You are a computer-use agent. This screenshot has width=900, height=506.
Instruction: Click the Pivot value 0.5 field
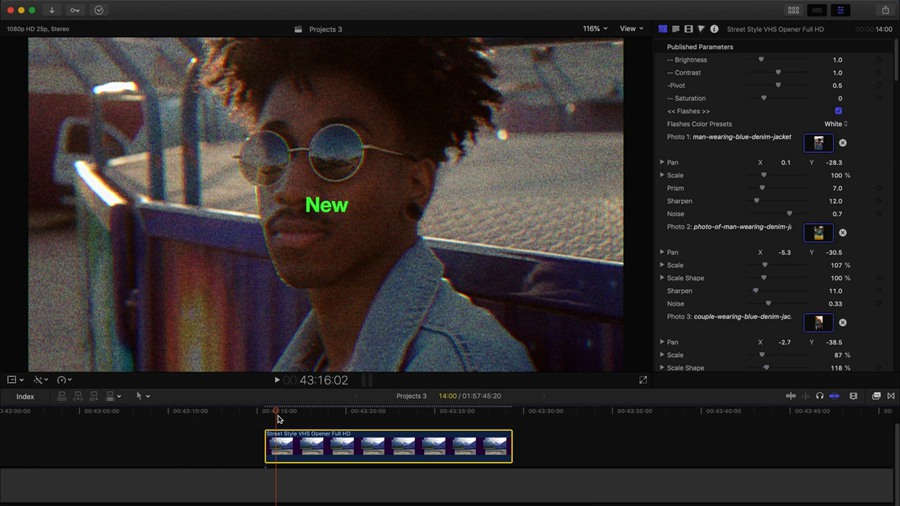[837, 85]
